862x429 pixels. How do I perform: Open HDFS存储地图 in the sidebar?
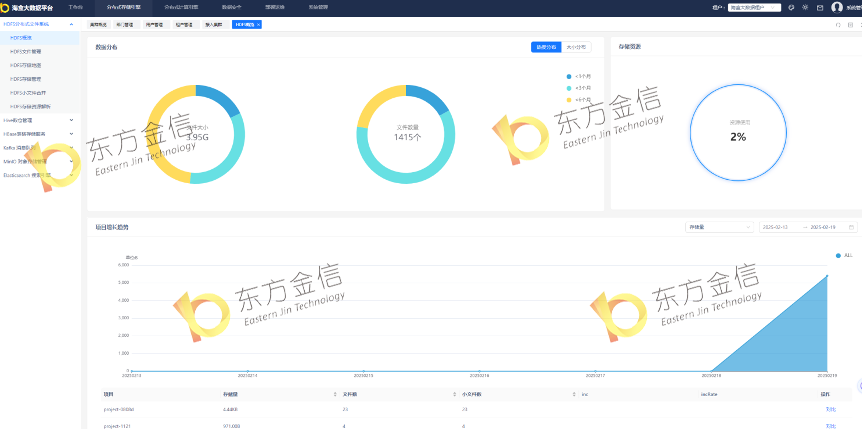(40, 65)
